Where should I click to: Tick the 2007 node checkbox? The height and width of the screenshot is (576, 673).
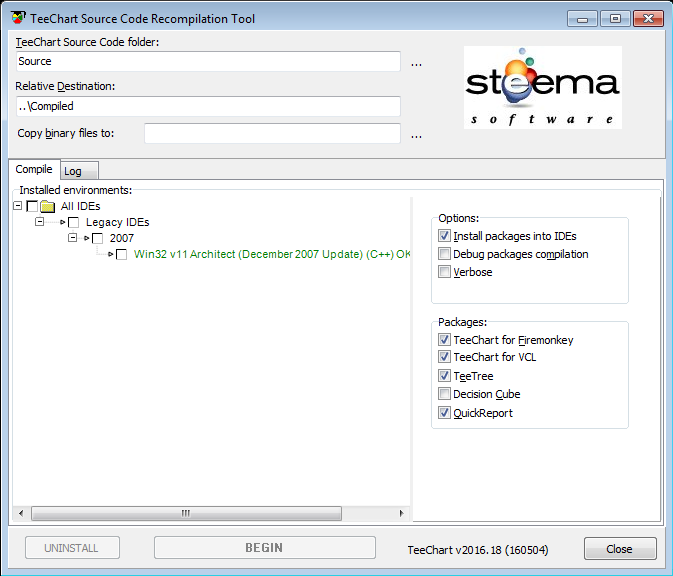click(x=98, y=238)
